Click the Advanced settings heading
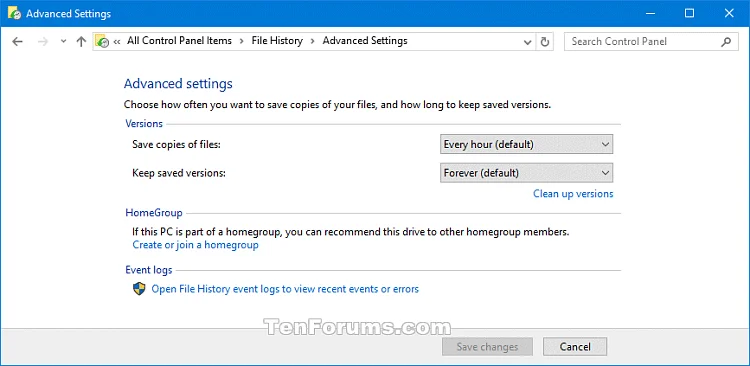The image size is (750, 366). tap(178, 84)
